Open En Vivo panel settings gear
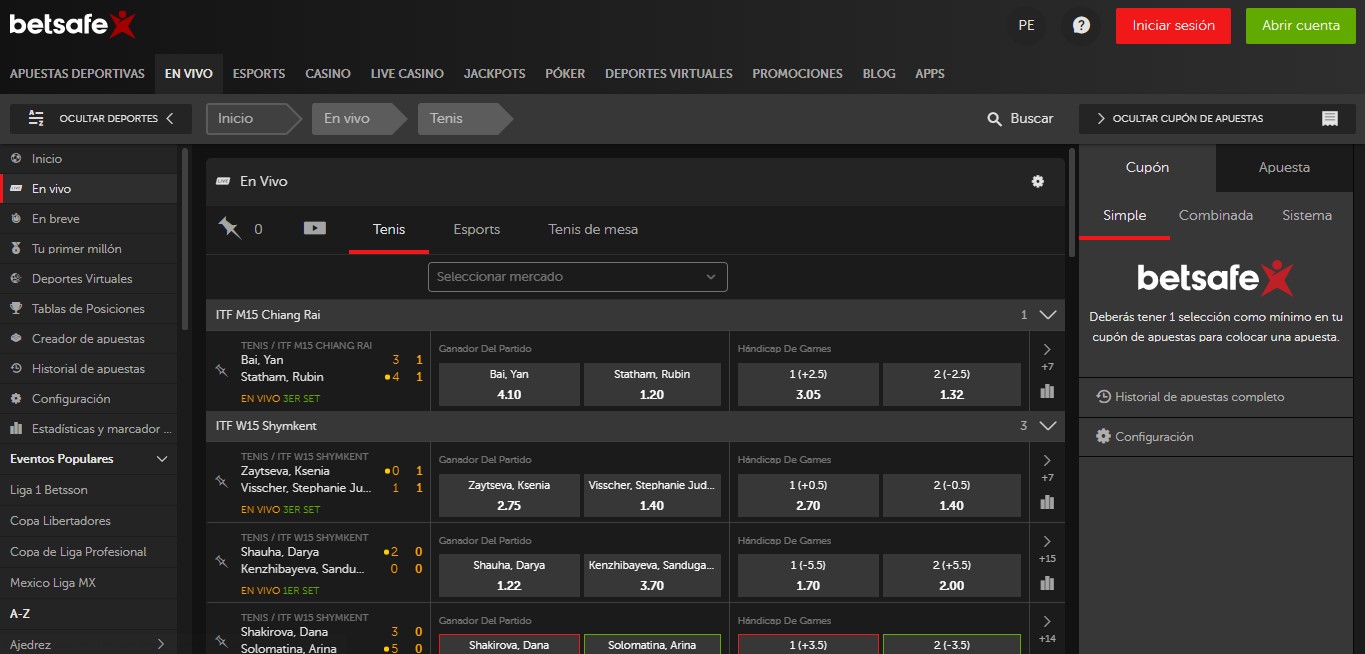 pyautogui.click(x=1037, y=181)
